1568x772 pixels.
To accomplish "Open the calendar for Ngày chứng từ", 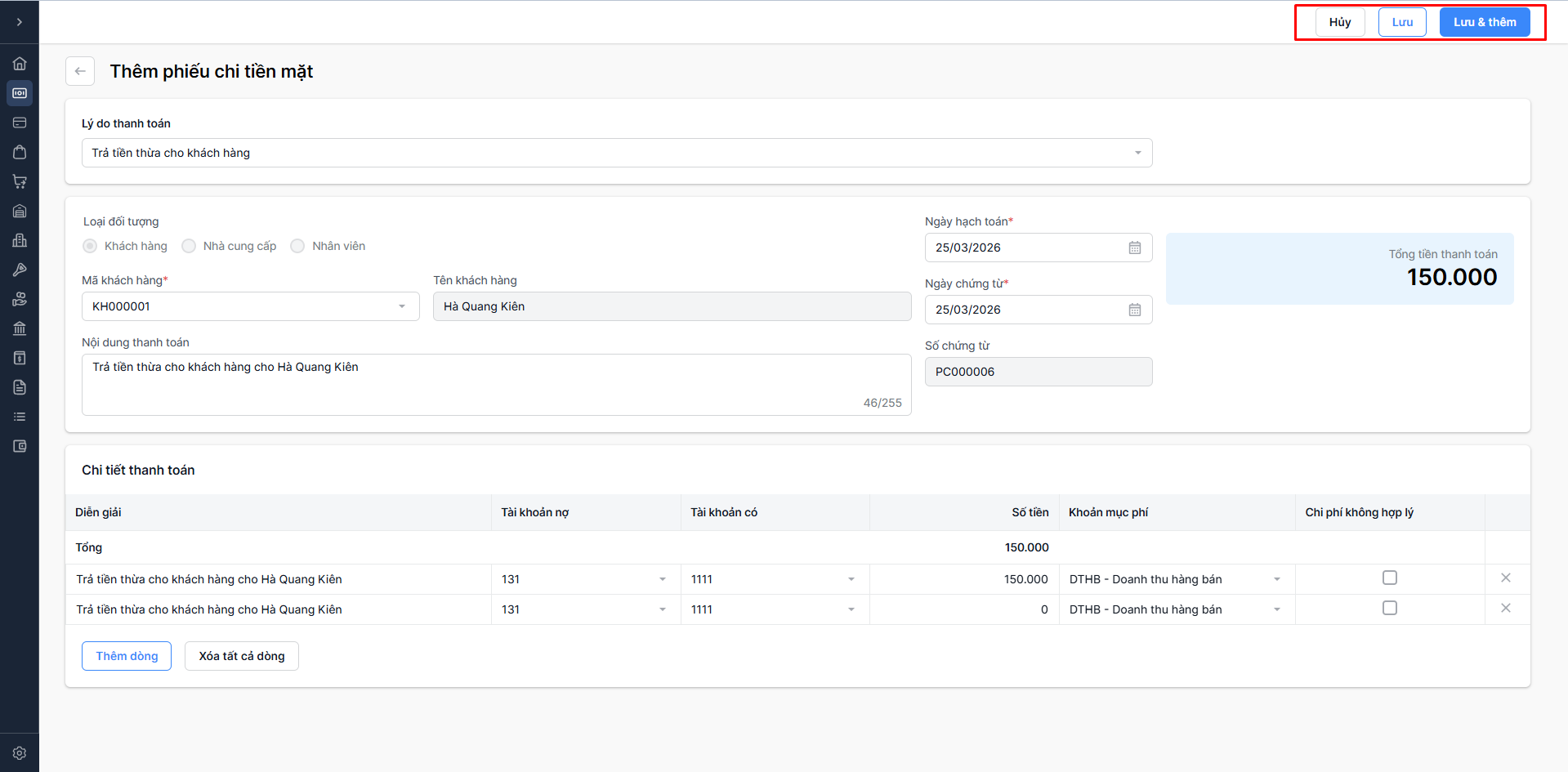I will 1134,310.
